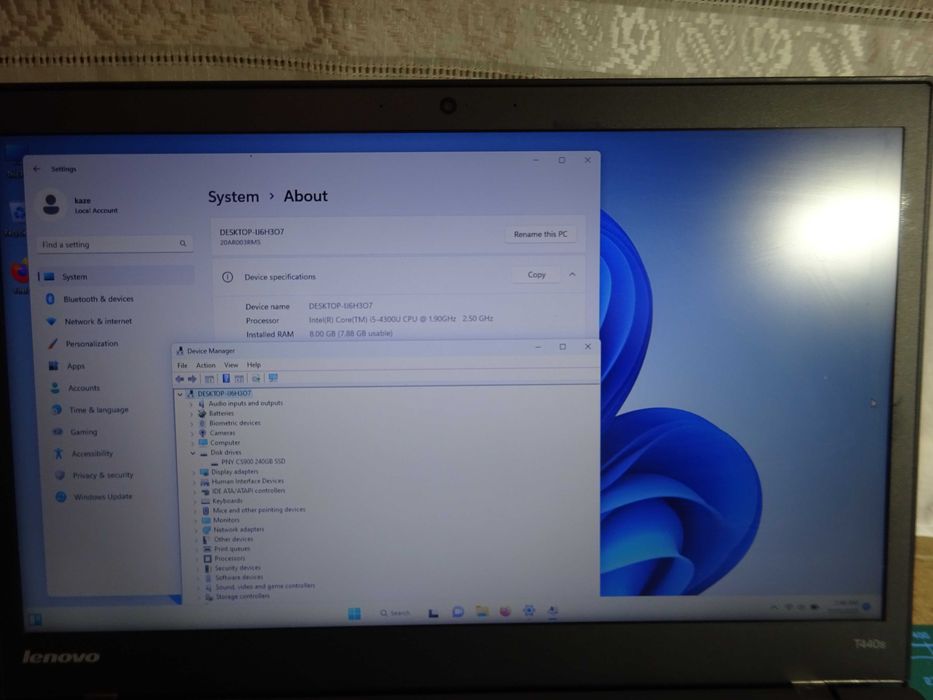Expand the Audio inputs and outputs node
The image size is (933, 700).
[191, 404]
